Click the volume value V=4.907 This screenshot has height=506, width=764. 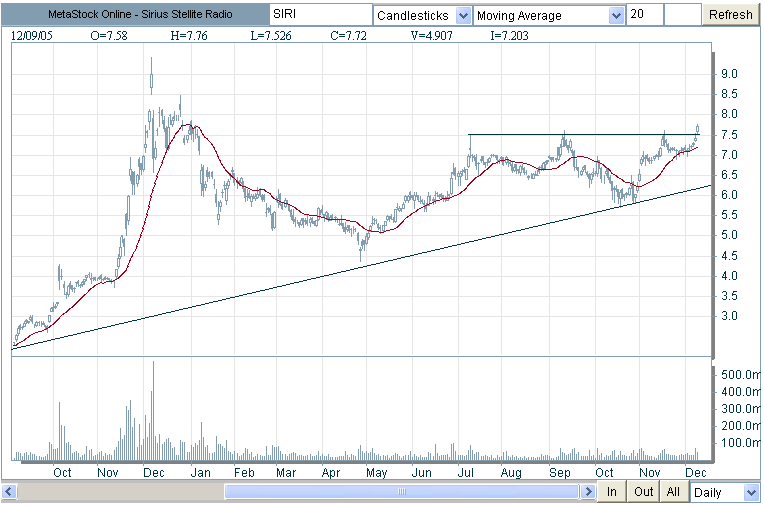432,36
